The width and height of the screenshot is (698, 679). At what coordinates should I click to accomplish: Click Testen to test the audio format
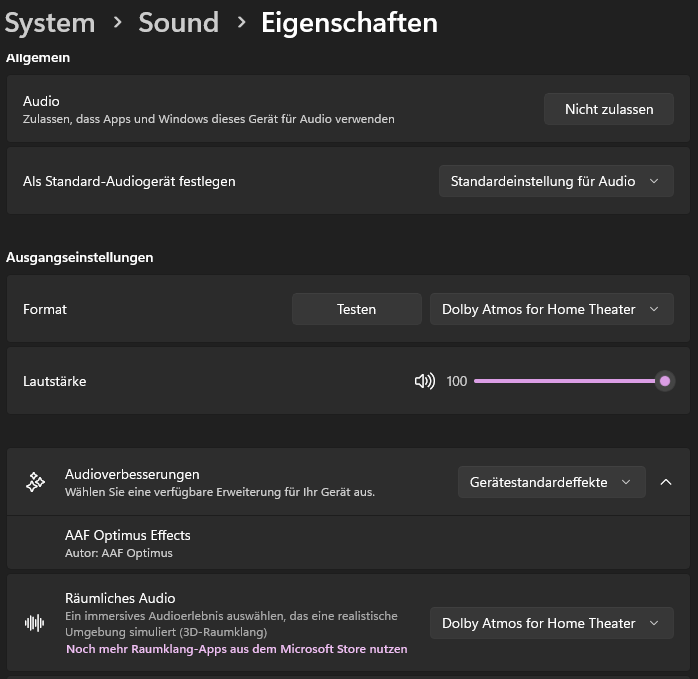(356, 309)
